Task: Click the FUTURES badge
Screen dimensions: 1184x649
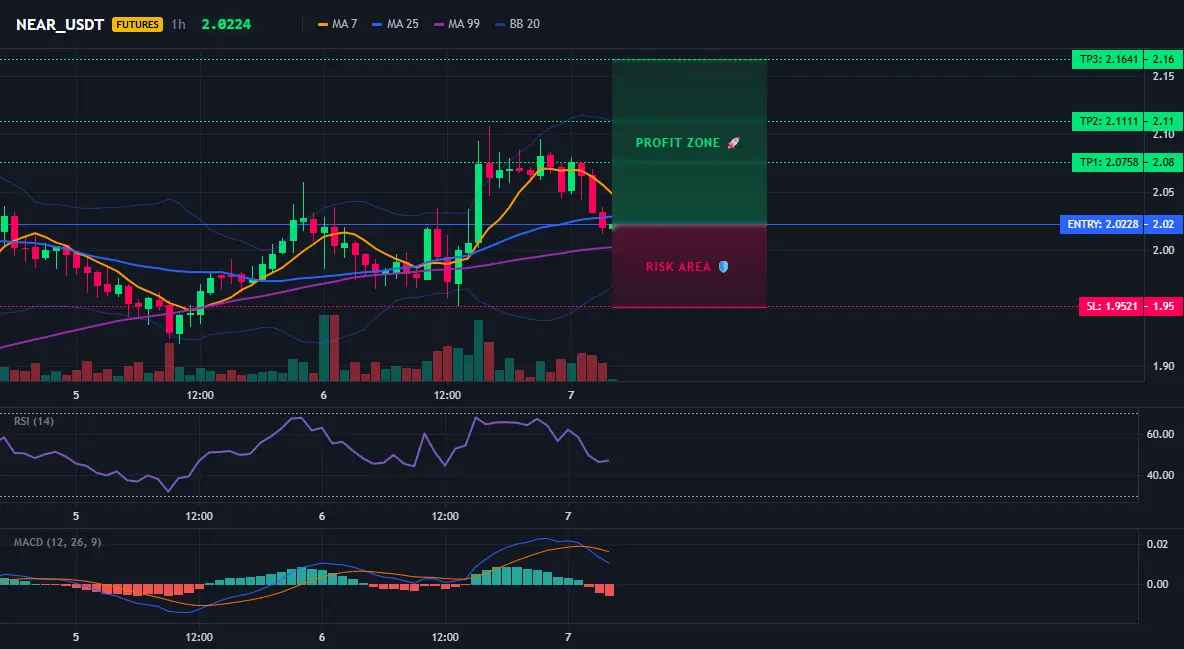Action: tap(137, 24)
